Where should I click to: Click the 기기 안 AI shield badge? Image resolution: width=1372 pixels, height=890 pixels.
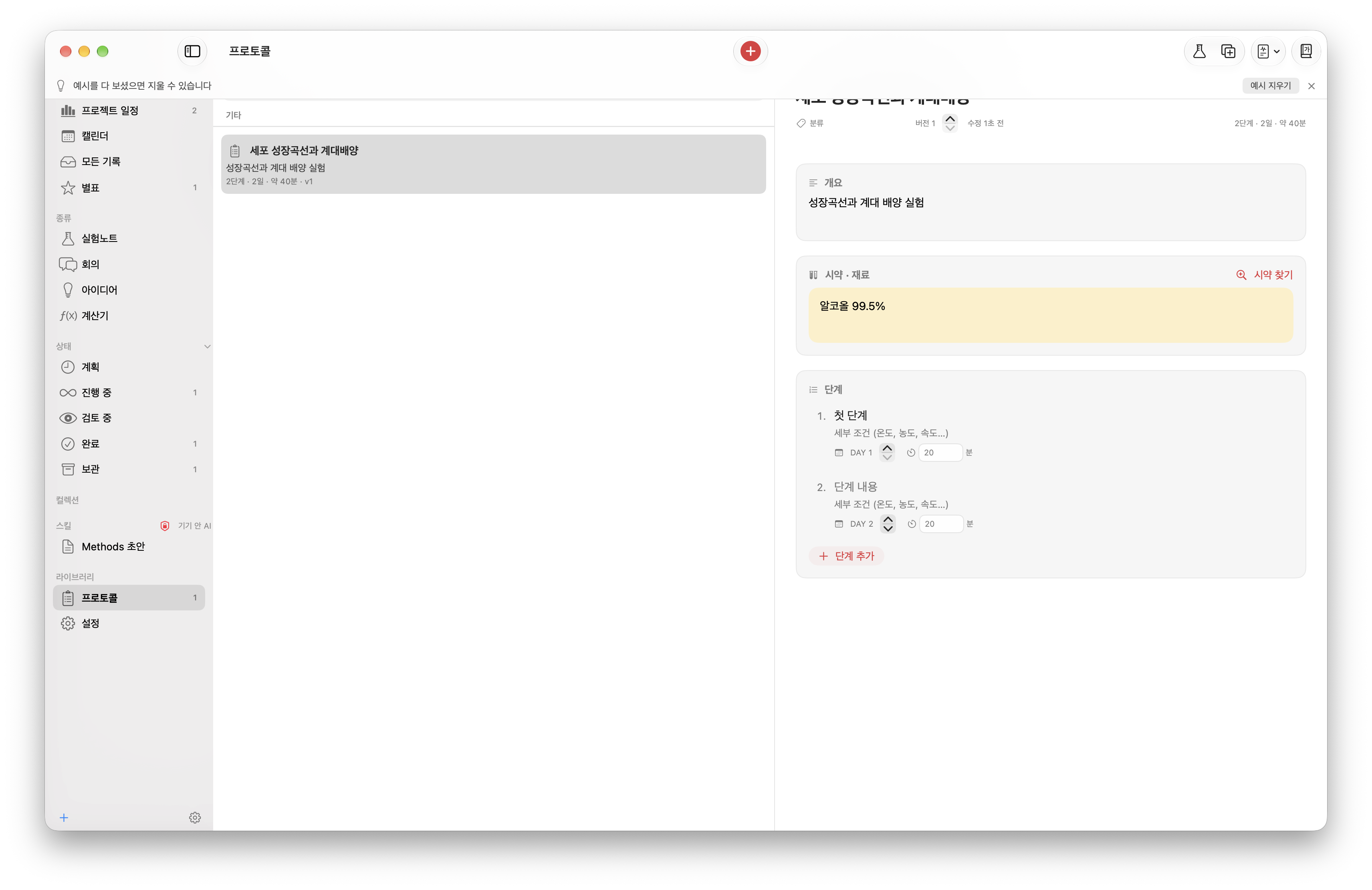tap(186, 526)
